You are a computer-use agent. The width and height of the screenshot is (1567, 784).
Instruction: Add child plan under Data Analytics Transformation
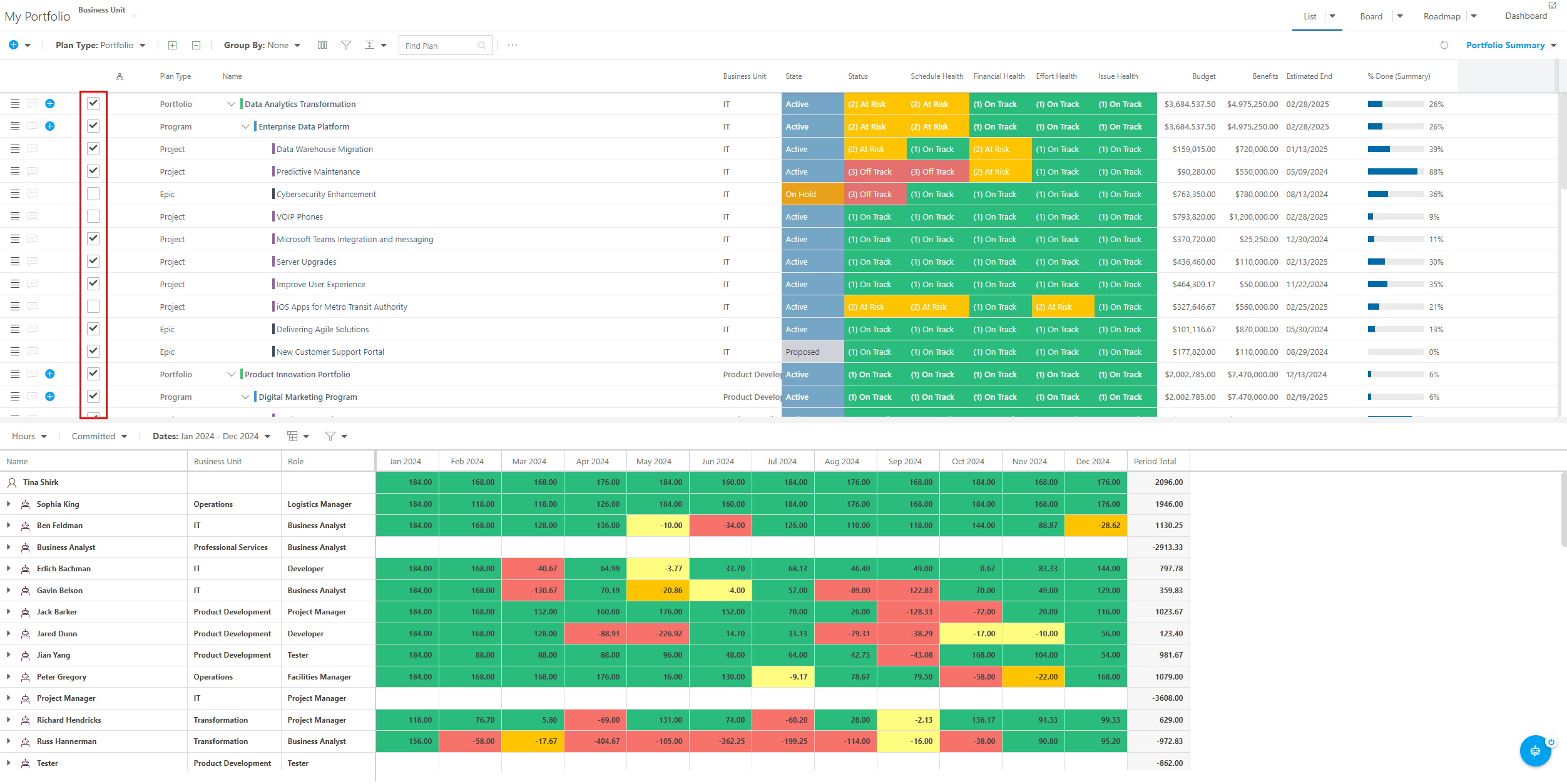point(50,104)
